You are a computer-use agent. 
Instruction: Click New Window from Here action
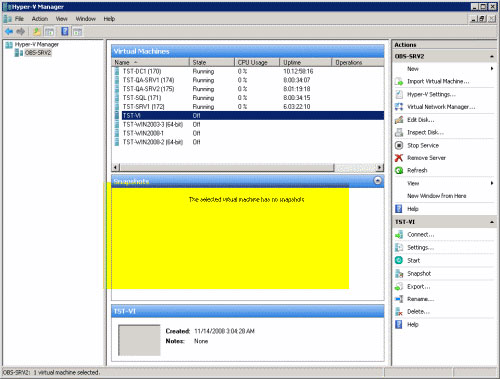[437, 196]
